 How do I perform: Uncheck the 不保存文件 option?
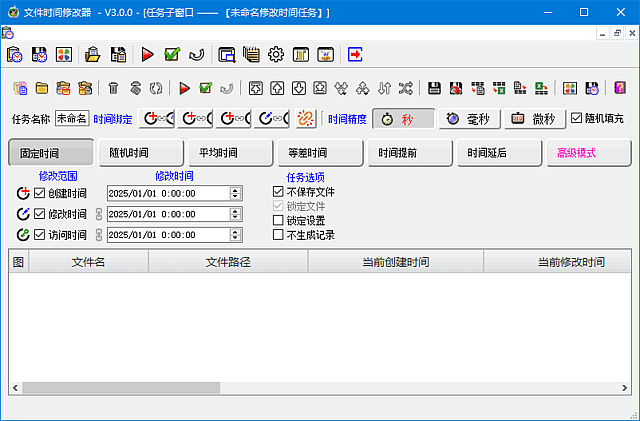tap(279, 192)
